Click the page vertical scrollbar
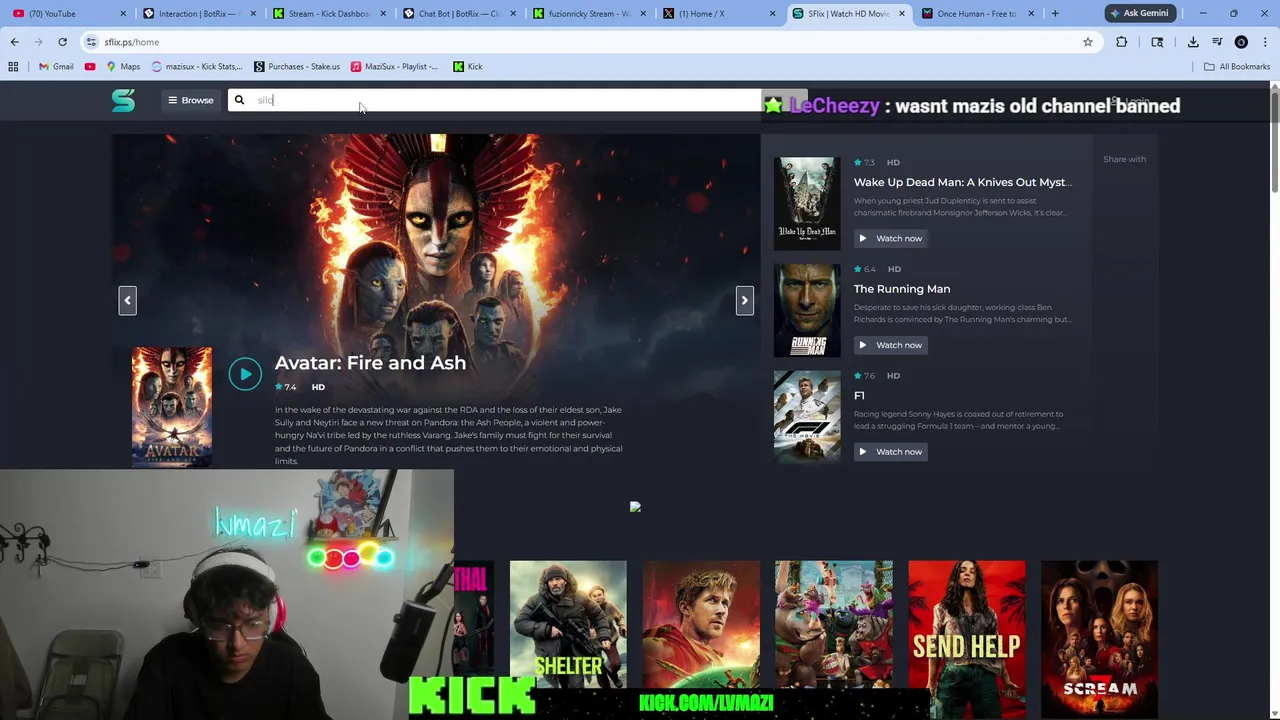This screenshot has width=1280, height=720. [1274, 140]
